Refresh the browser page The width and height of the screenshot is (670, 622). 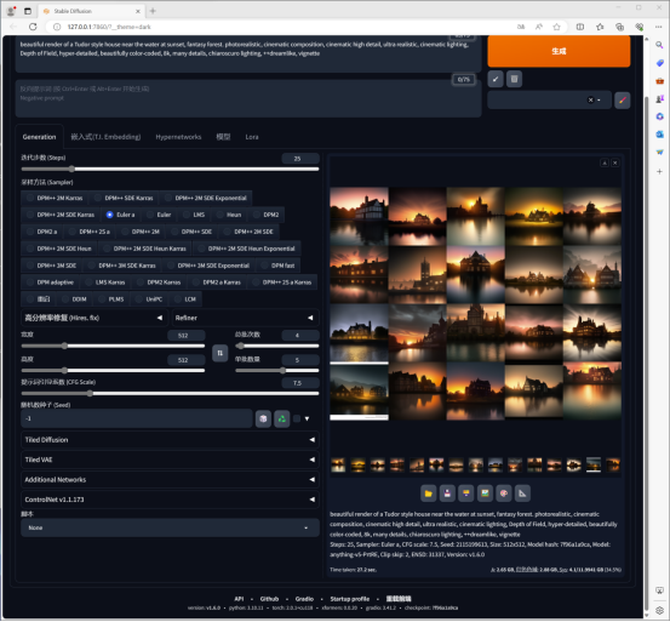click(33, 26)
